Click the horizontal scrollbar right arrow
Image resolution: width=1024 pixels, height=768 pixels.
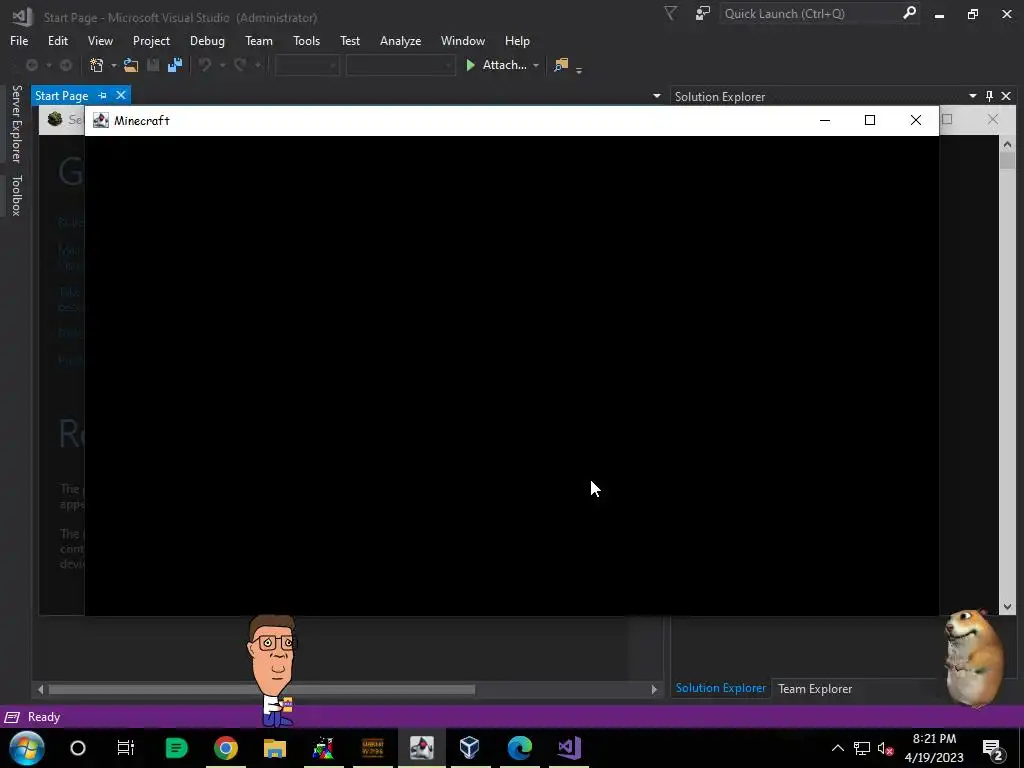pyautogui.click(x=654, y=689)
